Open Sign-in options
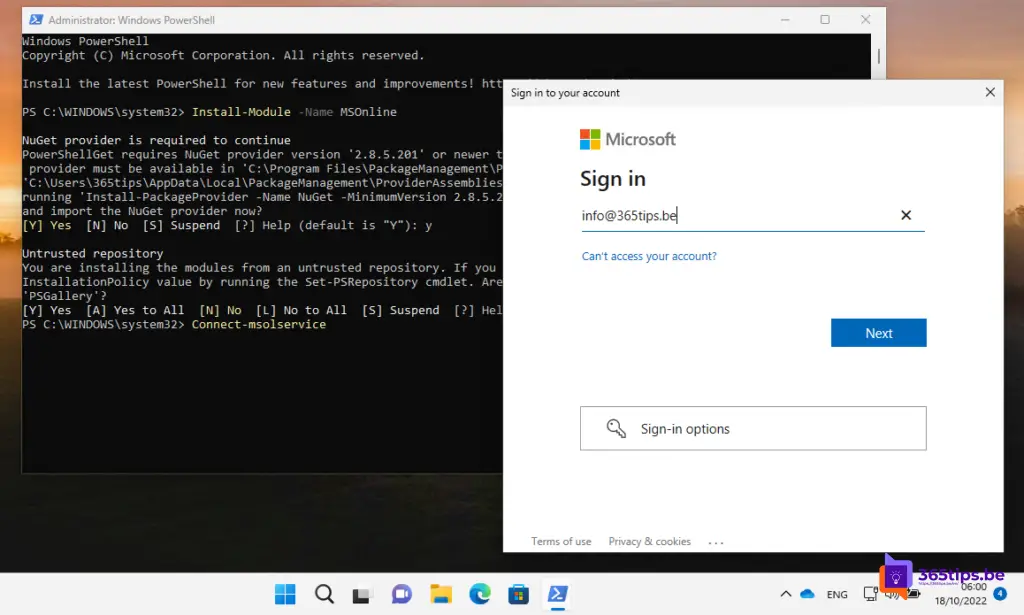The image size is (1024, 615). coord(753,429)
